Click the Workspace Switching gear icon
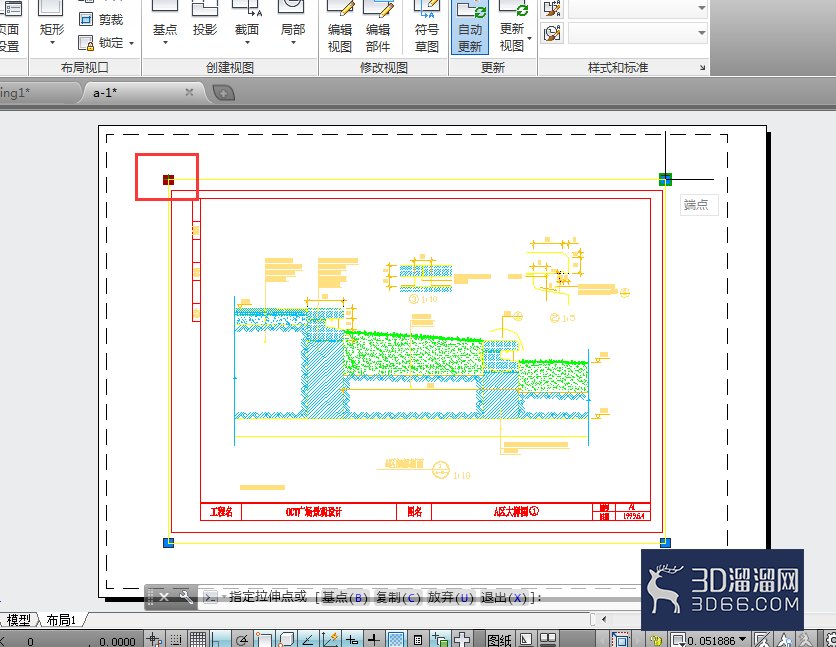 coord(831,640)
